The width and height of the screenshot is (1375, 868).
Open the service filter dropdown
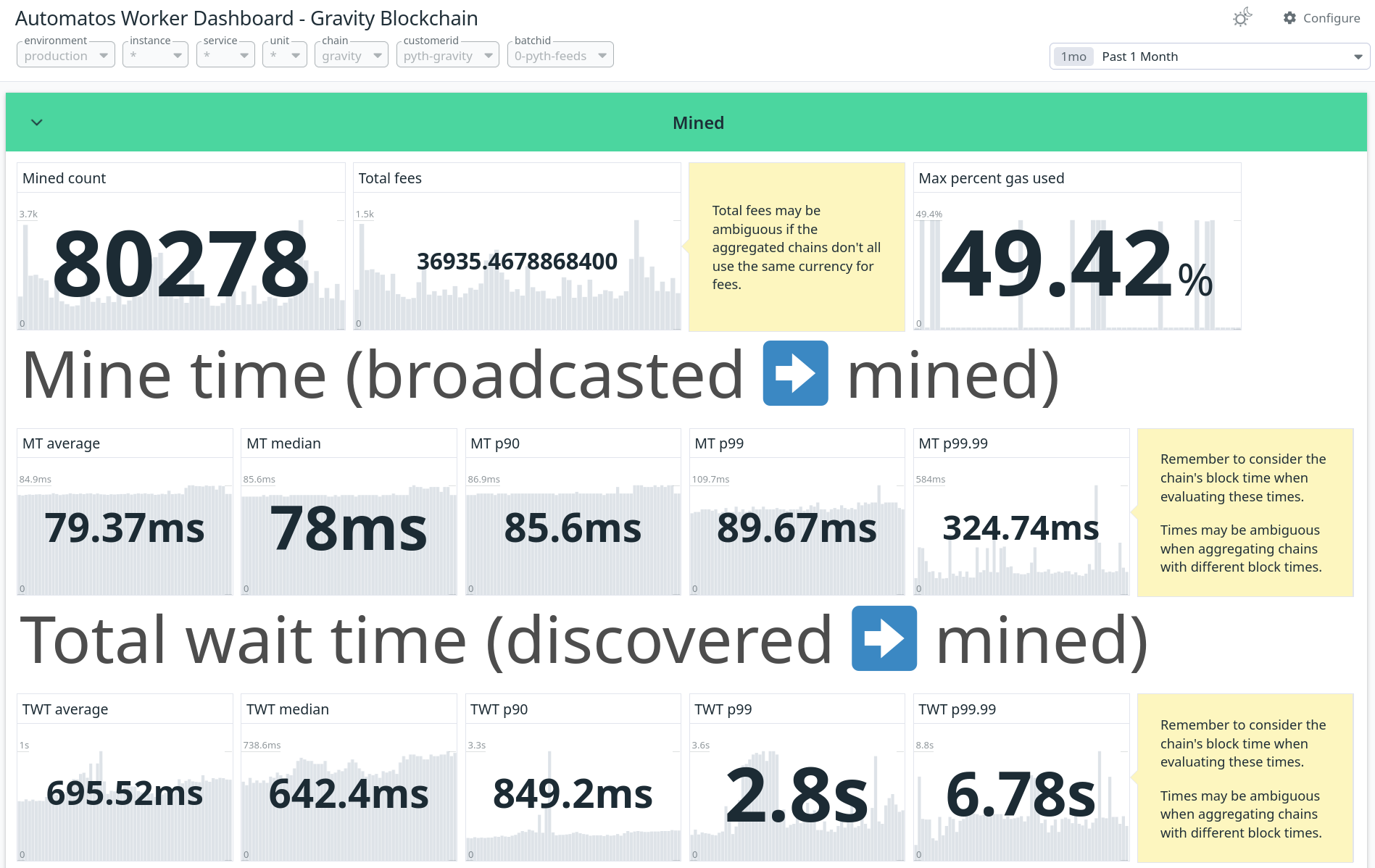[x=225, y=55]
